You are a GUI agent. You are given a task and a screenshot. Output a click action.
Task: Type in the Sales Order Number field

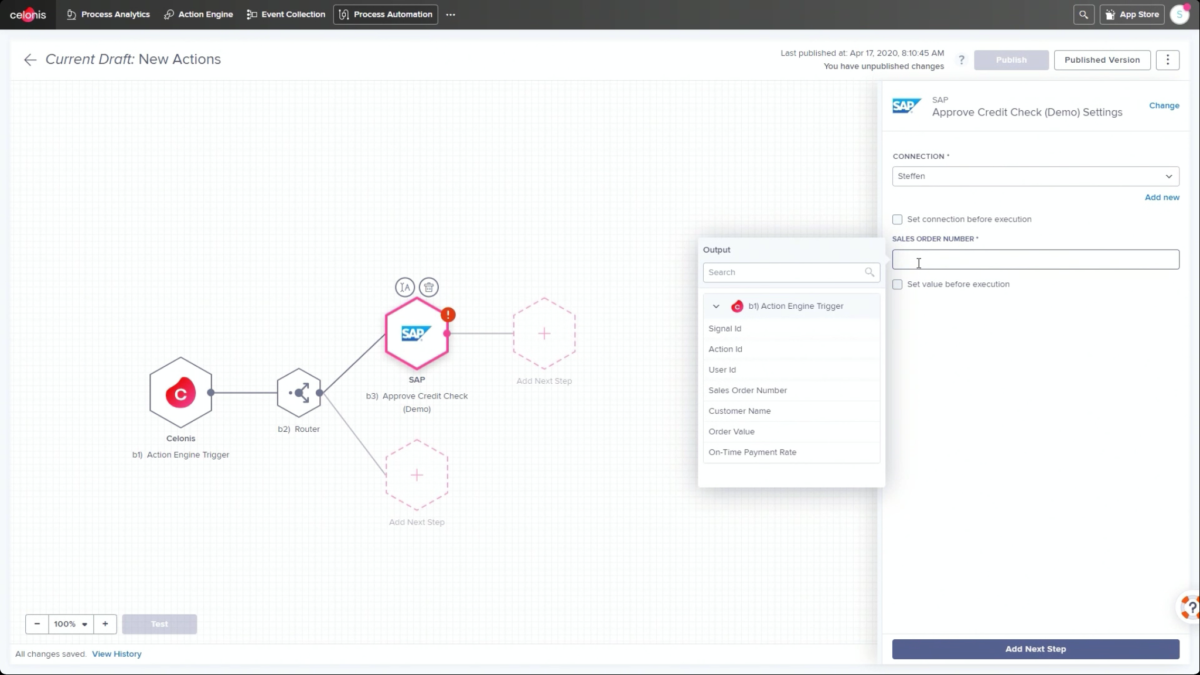click(1035, 259)
